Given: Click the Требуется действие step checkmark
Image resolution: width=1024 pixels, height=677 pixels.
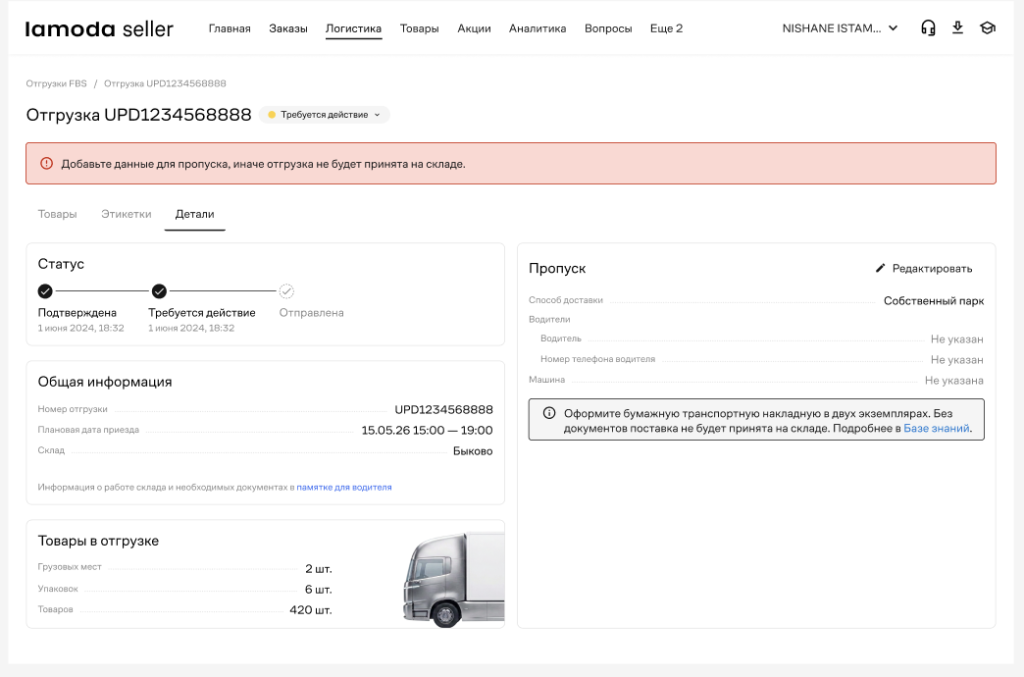Looking at the screenshot, I should coord(159,291).
